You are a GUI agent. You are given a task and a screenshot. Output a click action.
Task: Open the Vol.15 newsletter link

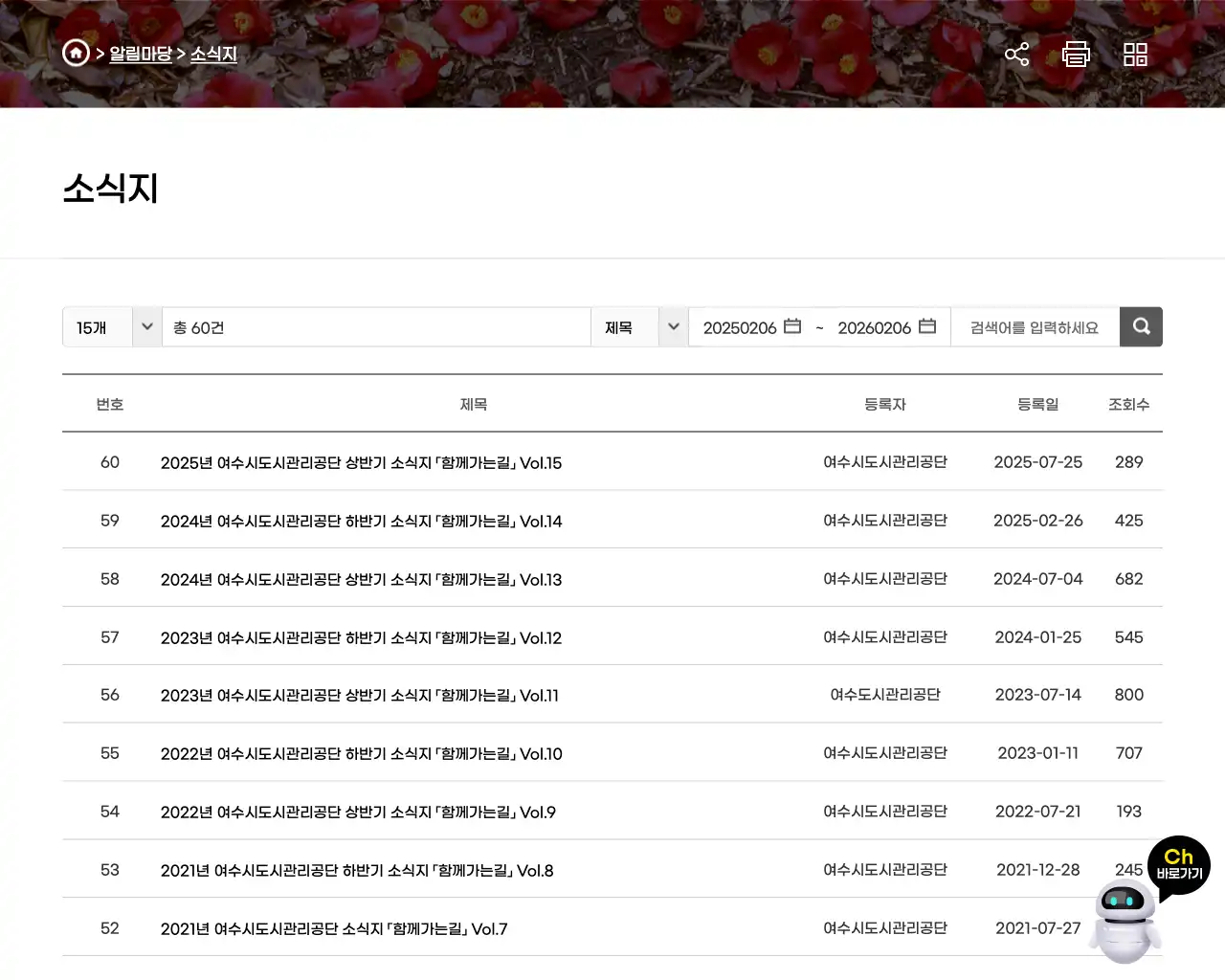[x=361, y=462]
